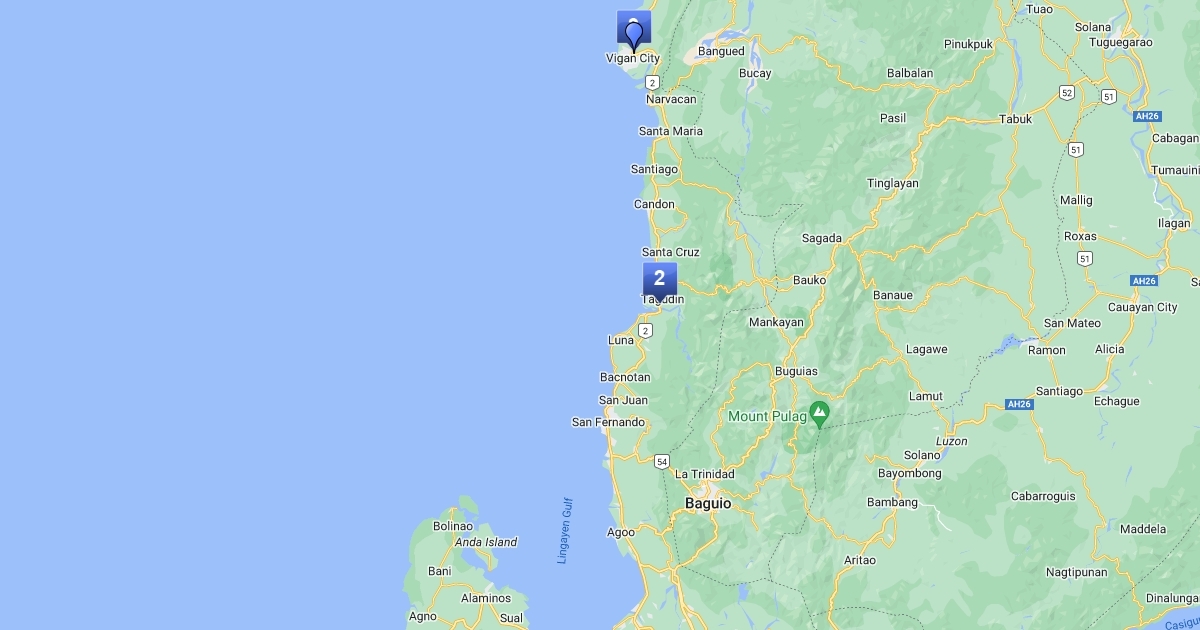The width and height of the screenshot is (1200, 630).
Task: Select the numbered marker 2 near Tagudin
Action: [660, 280]
